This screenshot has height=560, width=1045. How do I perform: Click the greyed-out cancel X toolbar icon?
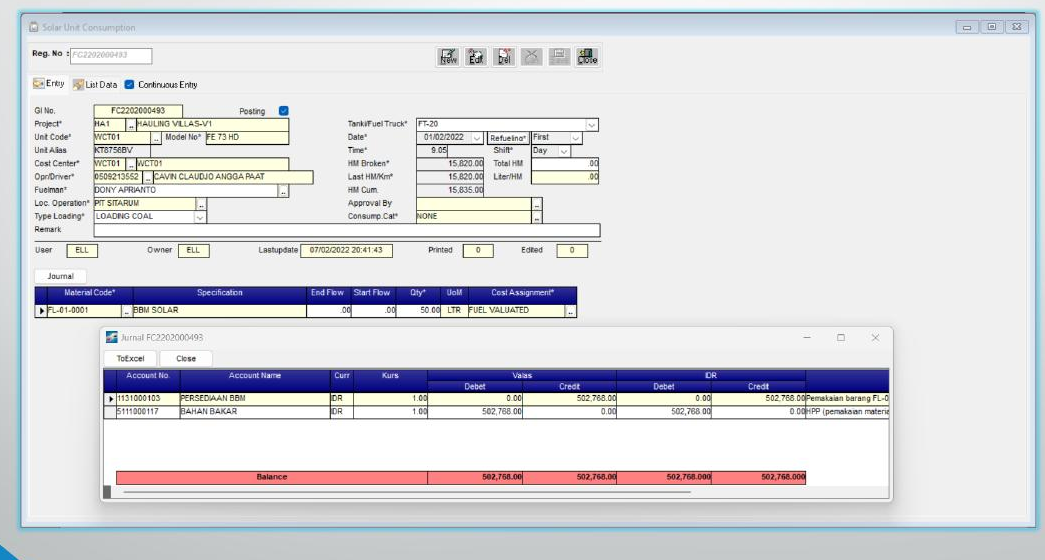pyautogui.click(x=531, y=57)
